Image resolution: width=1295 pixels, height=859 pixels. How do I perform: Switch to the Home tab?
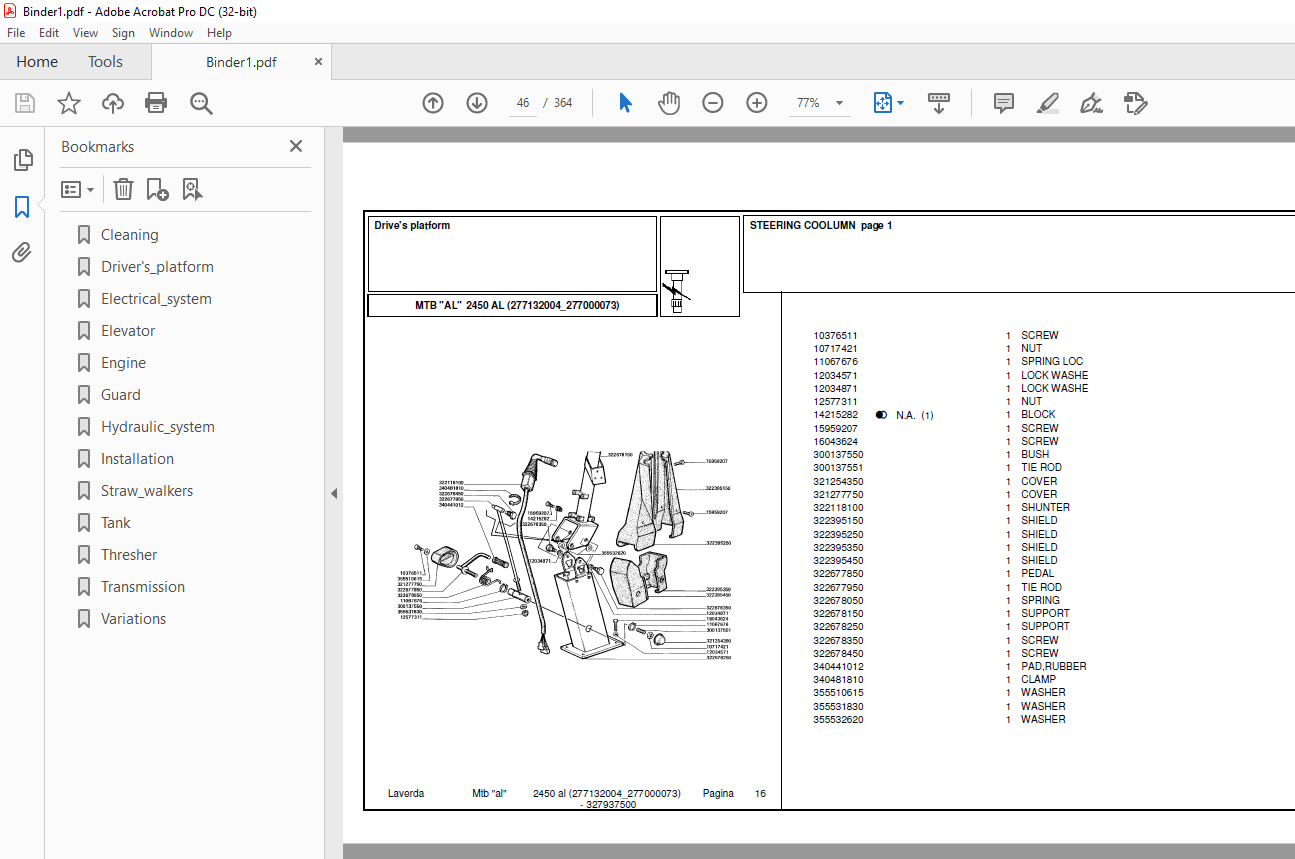tap(37, 62)
